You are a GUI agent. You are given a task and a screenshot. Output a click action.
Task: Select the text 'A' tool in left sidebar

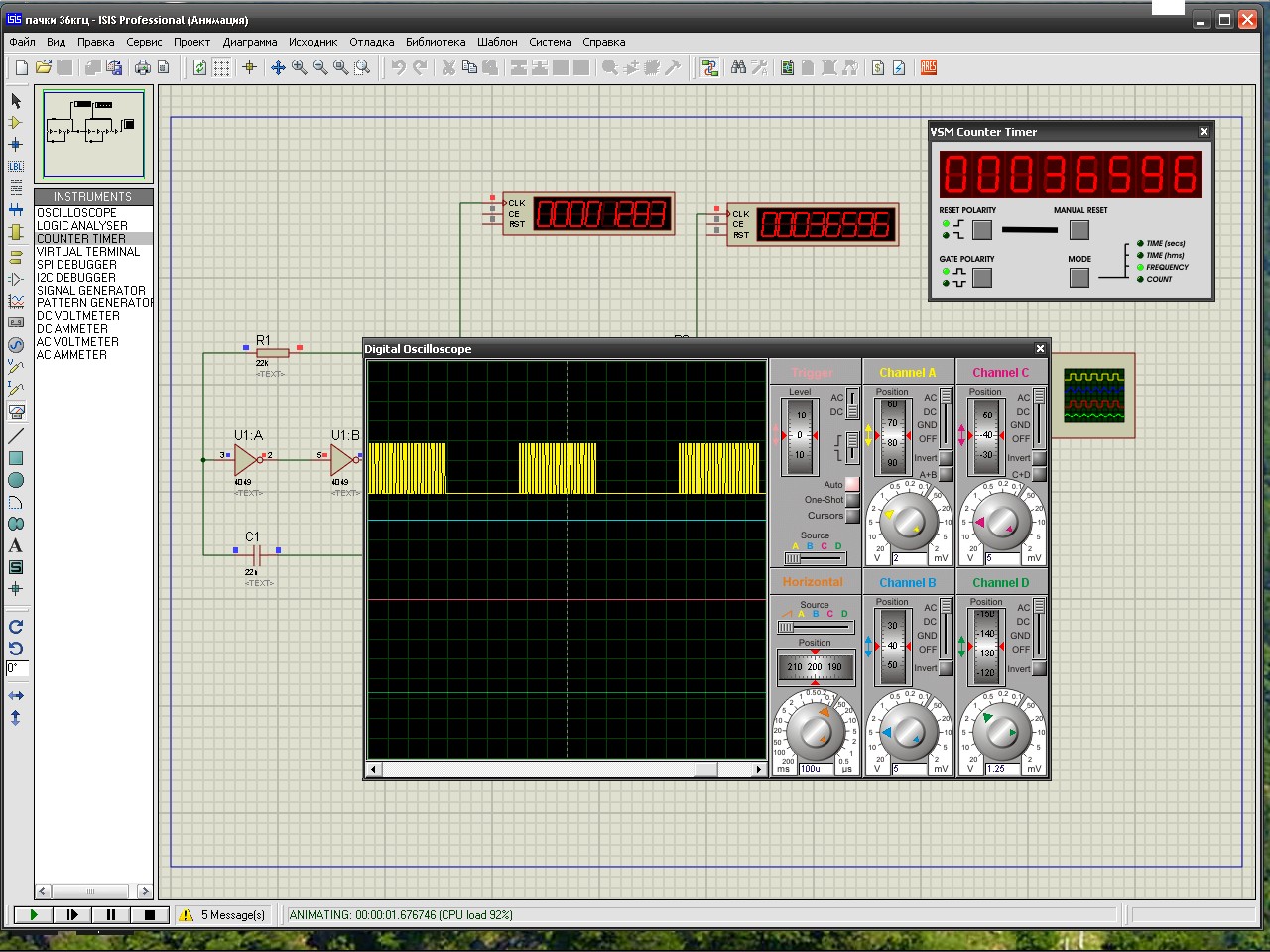[x=16, y=545]
